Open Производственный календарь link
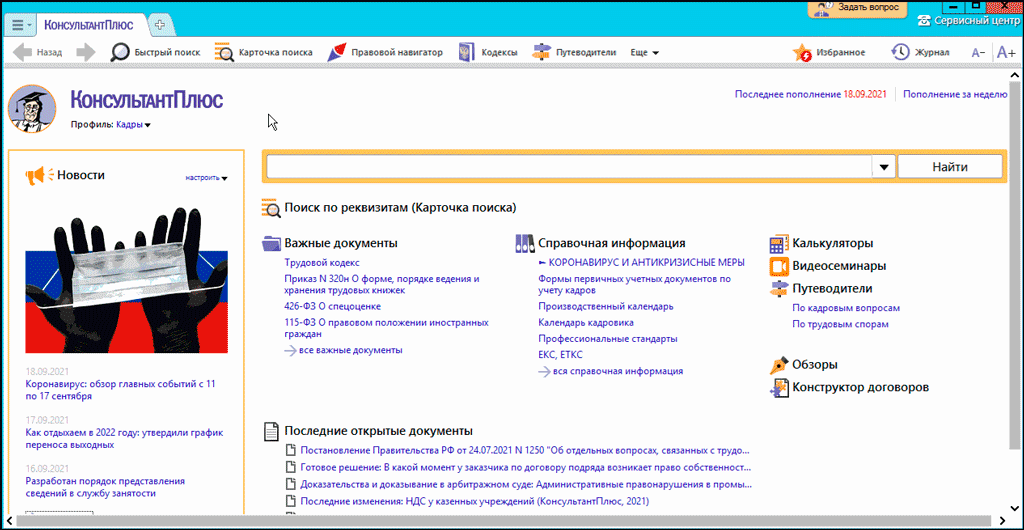Screen dimensions: 1024x530 point(606,306)
